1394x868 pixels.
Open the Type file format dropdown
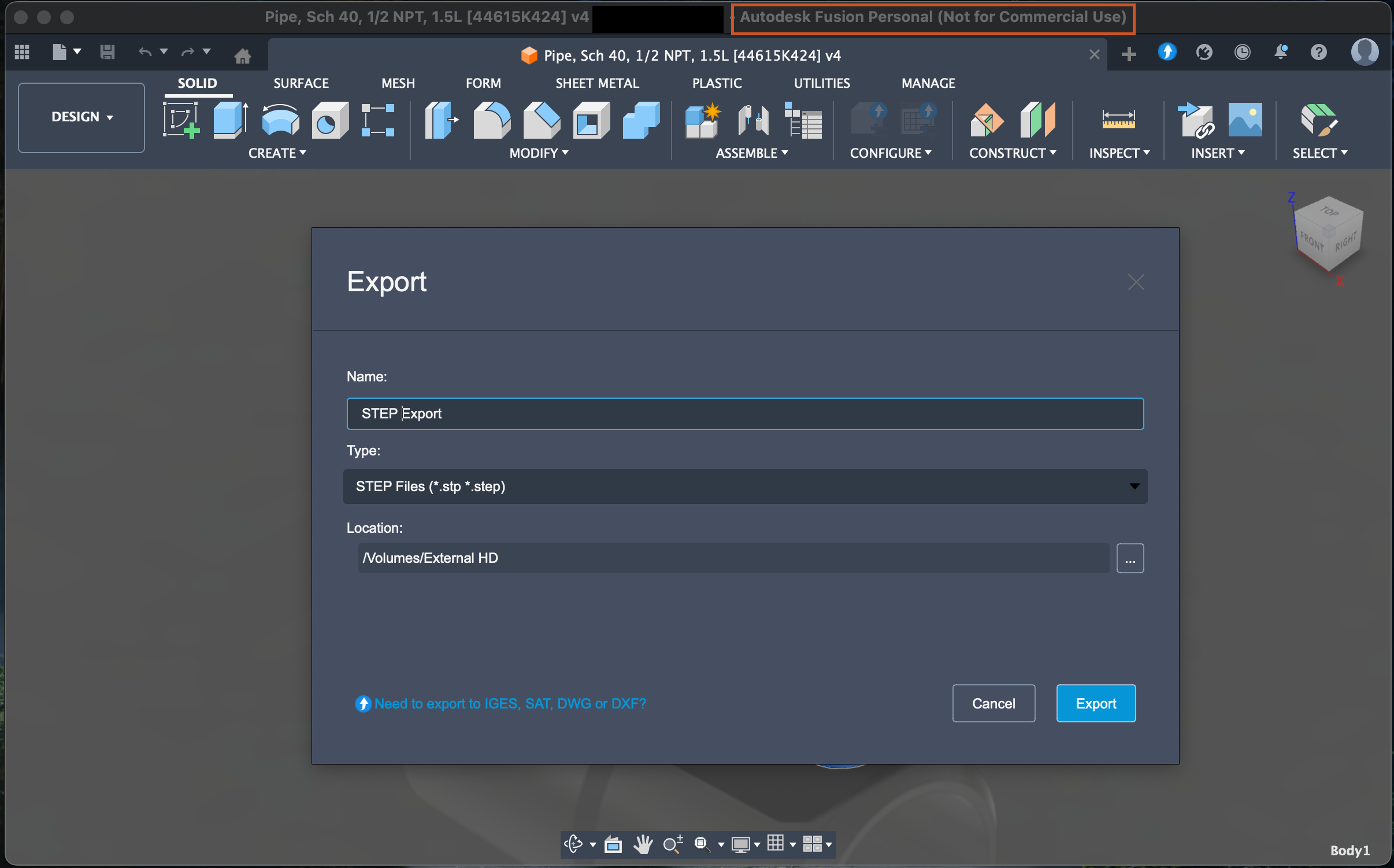pyautogui.click(x=744, y=487)
